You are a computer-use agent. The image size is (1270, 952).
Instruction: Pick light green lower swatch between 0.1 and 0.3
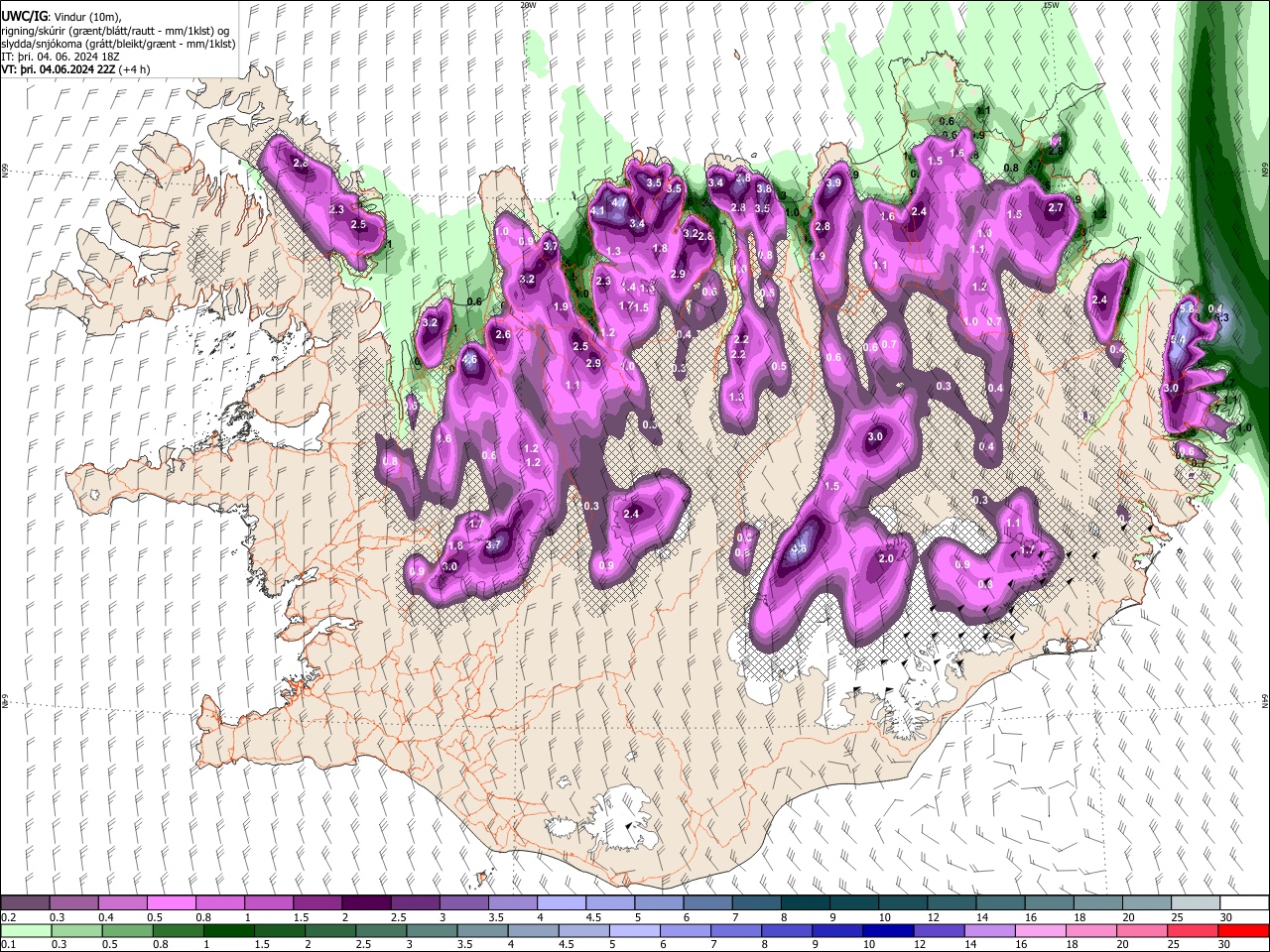coord(26,930)
